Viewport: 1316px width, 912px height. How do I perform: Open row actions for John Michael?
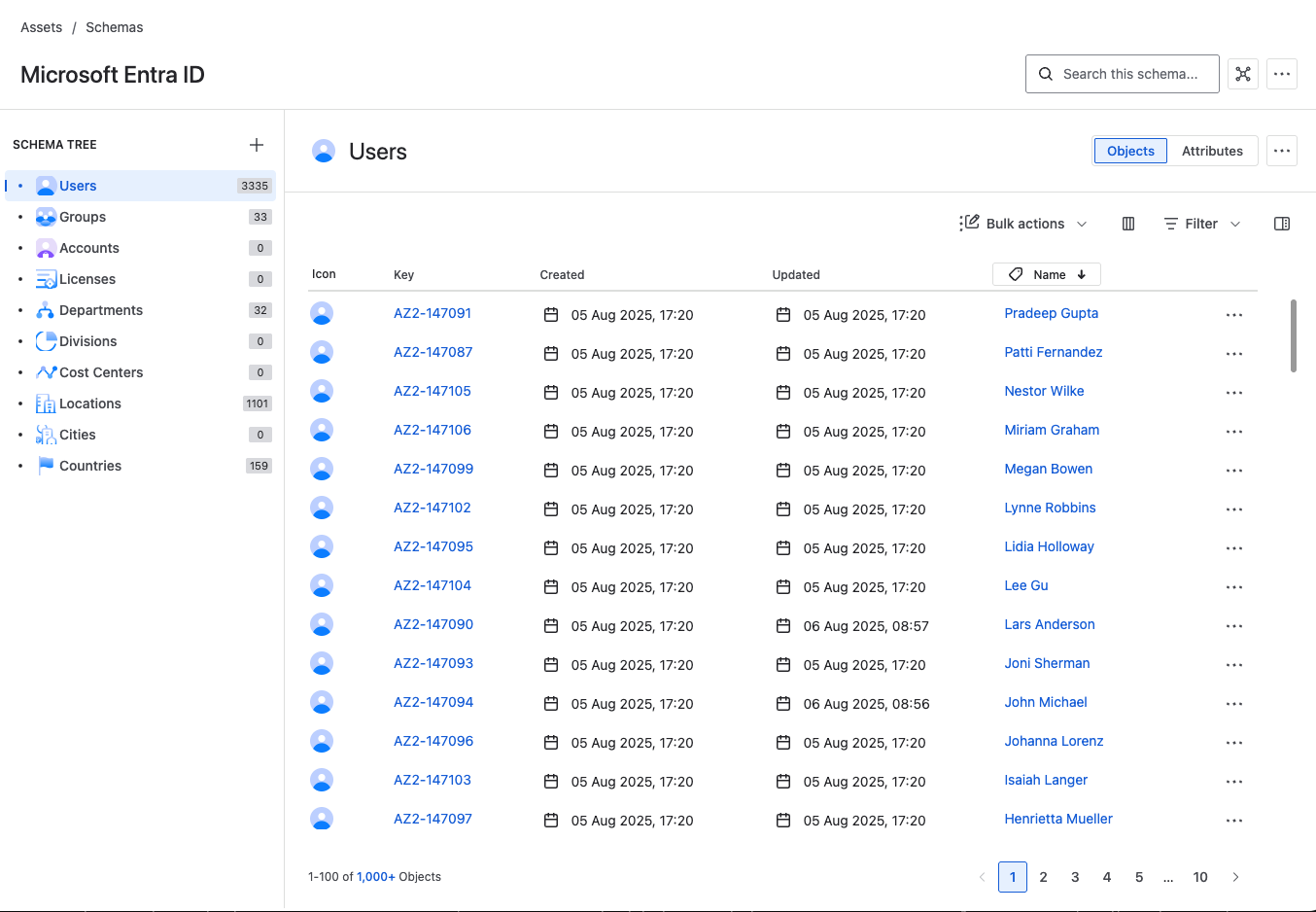[1234, 704]
